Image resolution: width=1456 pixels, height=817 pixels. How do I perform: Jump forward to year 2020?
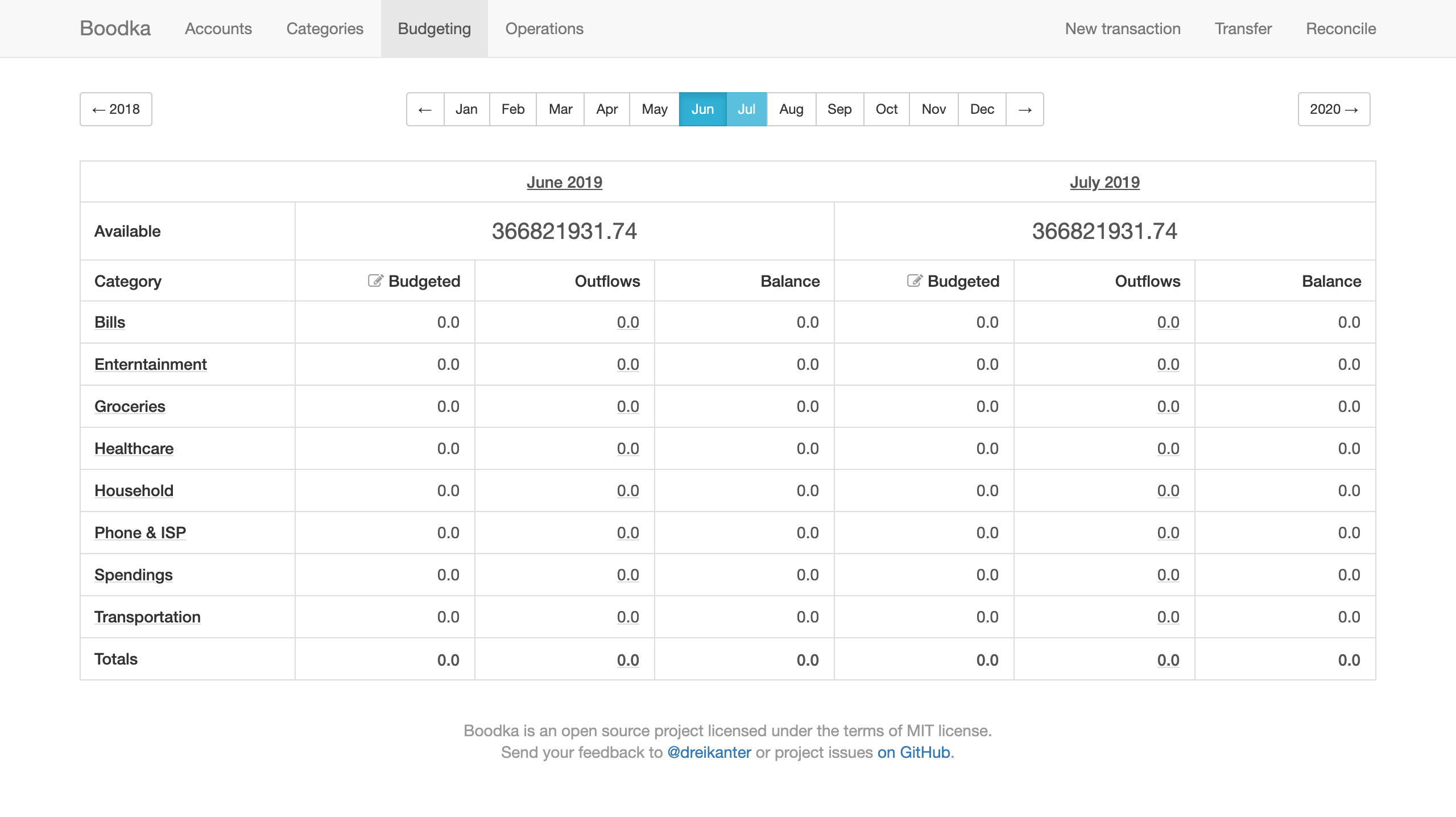pyautogui.click(x=1334, y=109)
